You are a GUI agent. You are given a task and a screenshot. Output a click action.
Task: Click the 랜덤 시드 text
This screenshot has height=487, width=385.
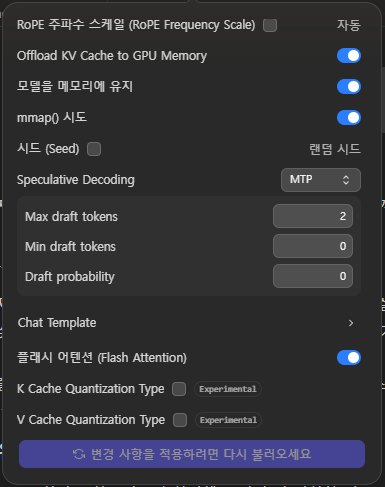click(335, 149)
